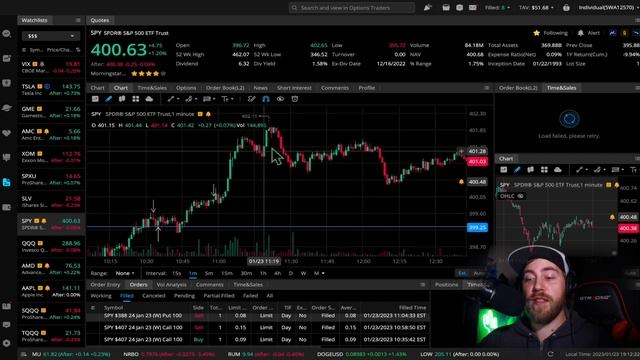This screenshot has height=360, width=640.
Task: Click the cloud save icon in main chart toolbar
Action: (x=149, y=99)
